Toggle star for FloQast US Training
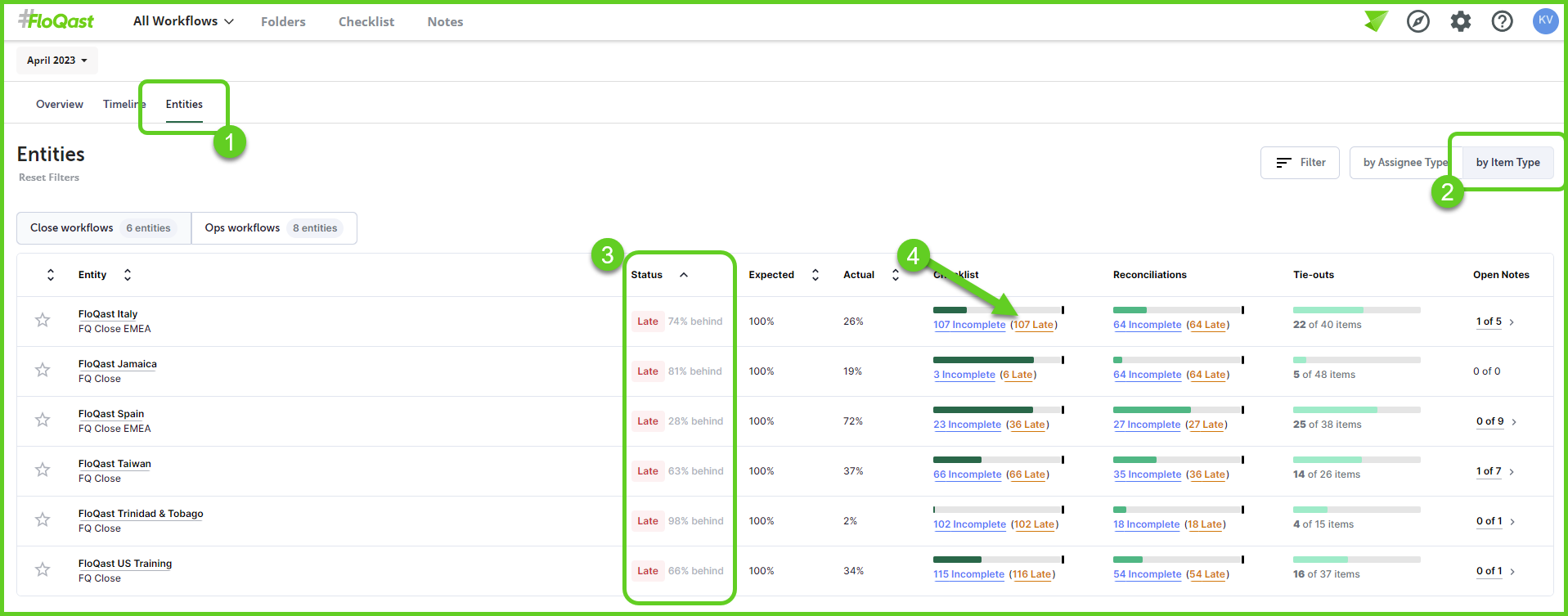 coord(43,570)
